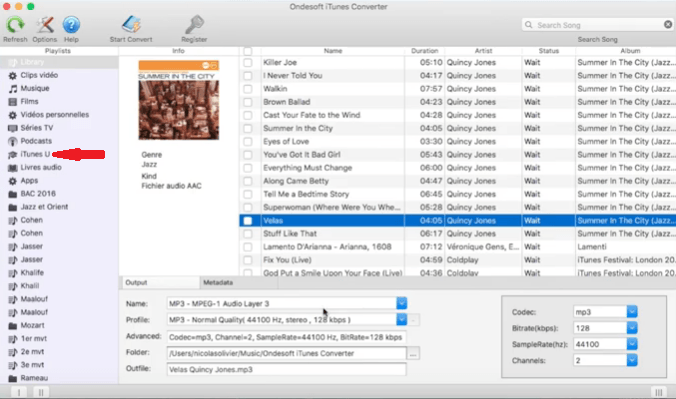Click the Register key icon
This screenshot has height=399, width=676.
coord(194,24)
